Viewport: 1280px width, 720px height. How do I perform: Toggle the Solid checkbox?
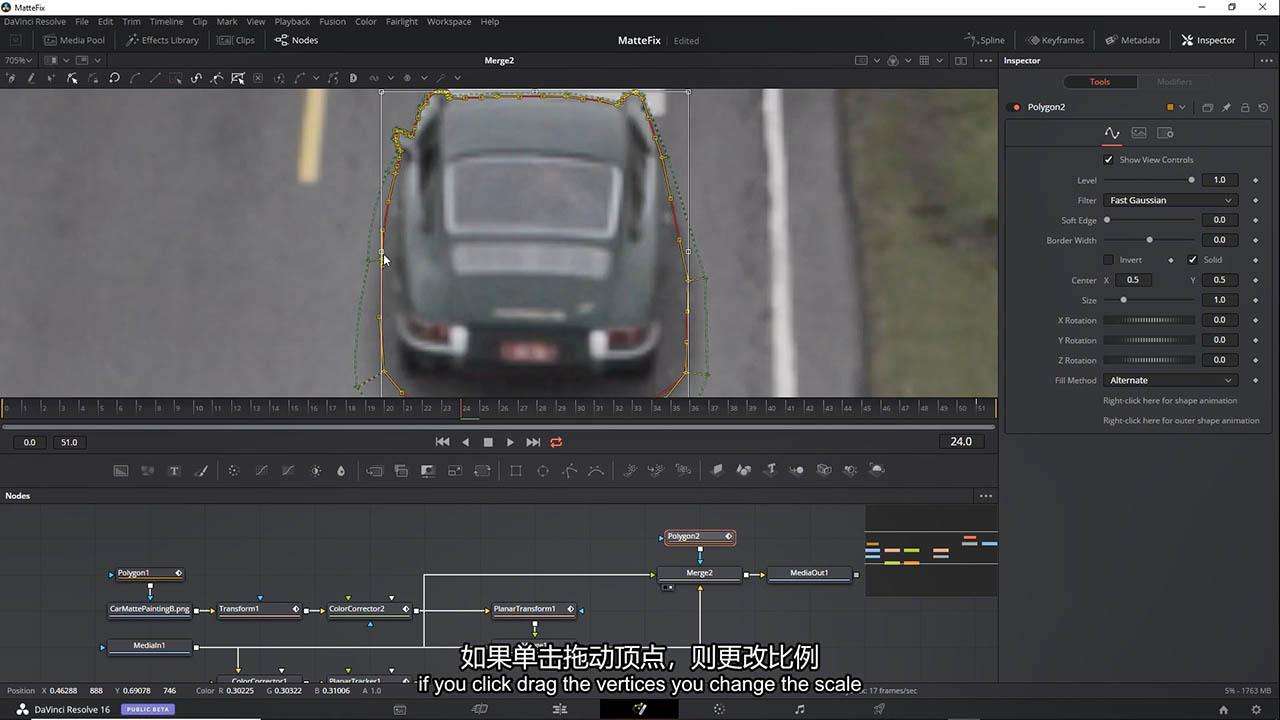pyautogui.click(x=1192, y=259)
